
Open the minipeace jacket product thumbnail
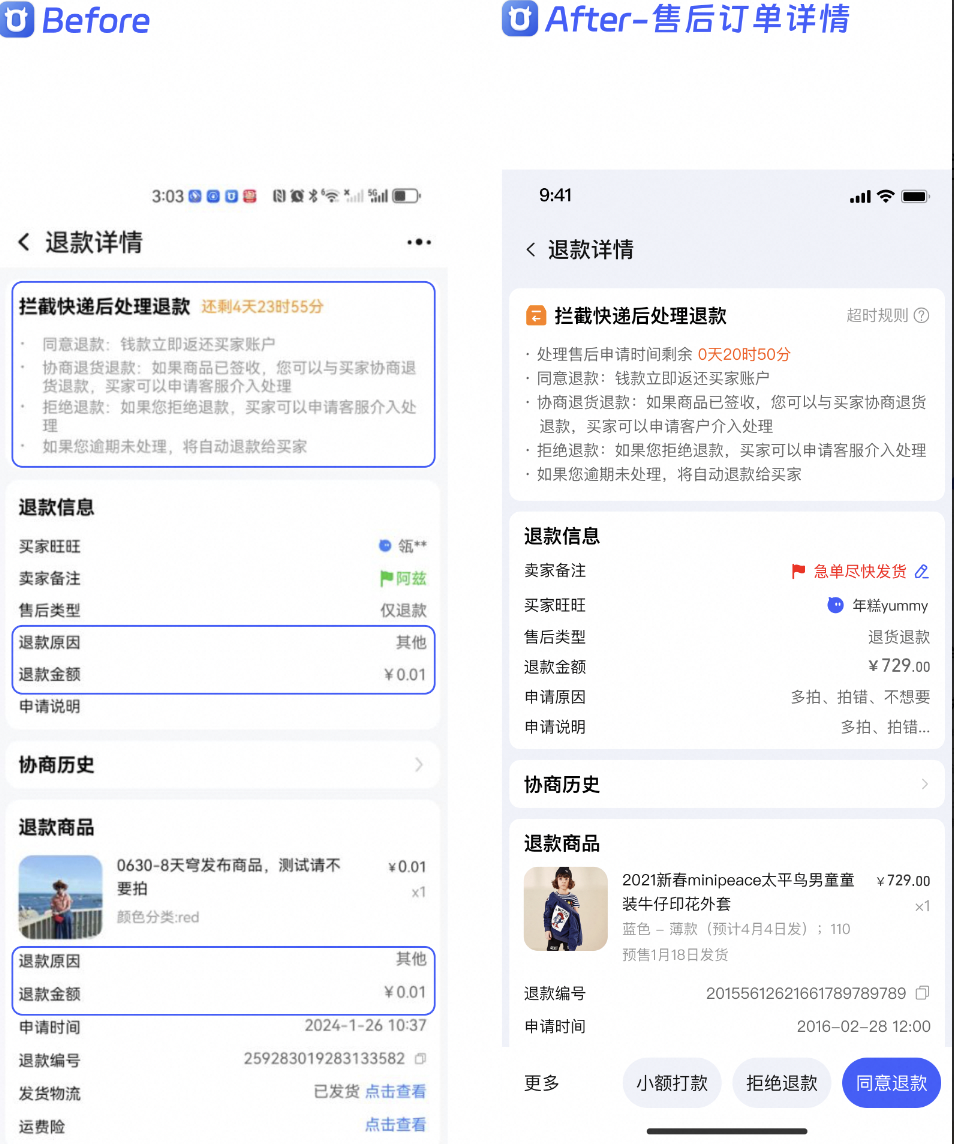tap(566, 909)
